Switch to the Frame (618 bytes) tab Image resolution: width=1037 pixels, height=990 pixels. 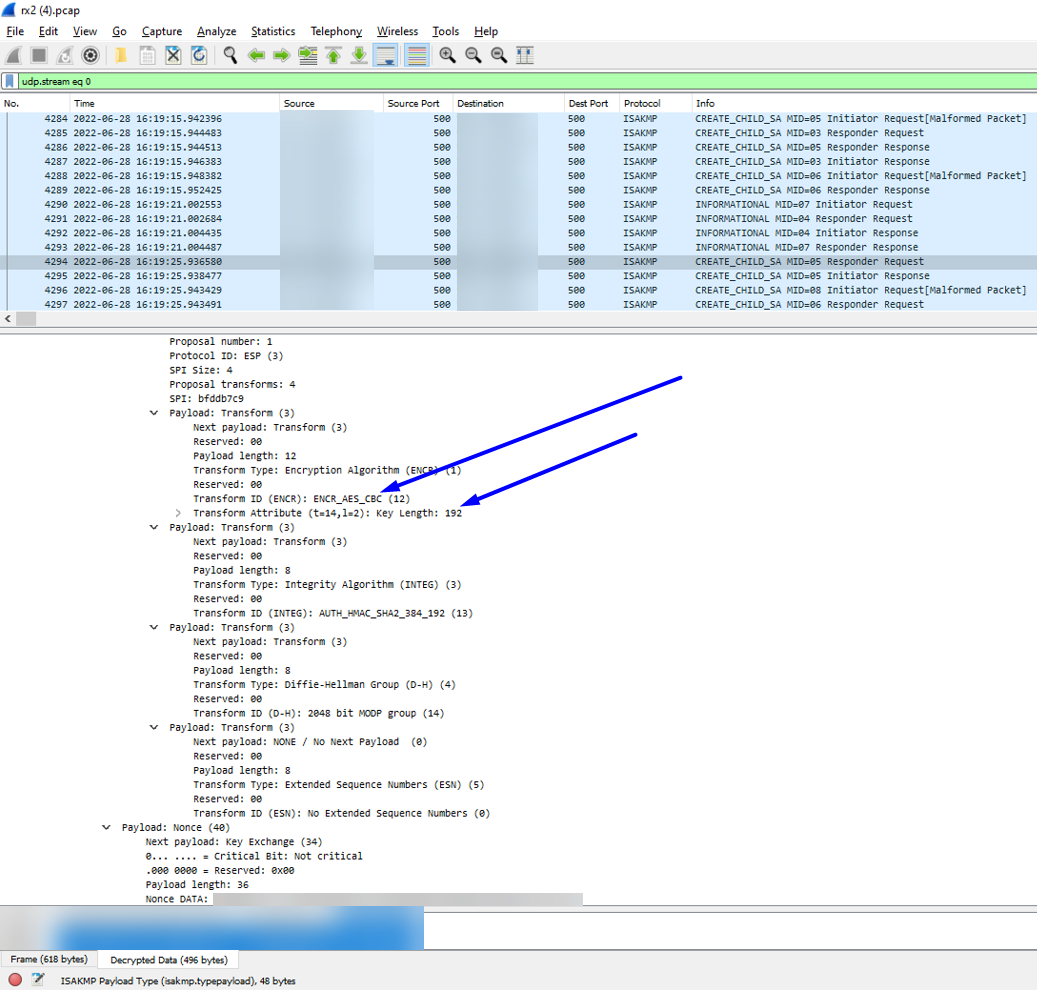click(48, 959)
